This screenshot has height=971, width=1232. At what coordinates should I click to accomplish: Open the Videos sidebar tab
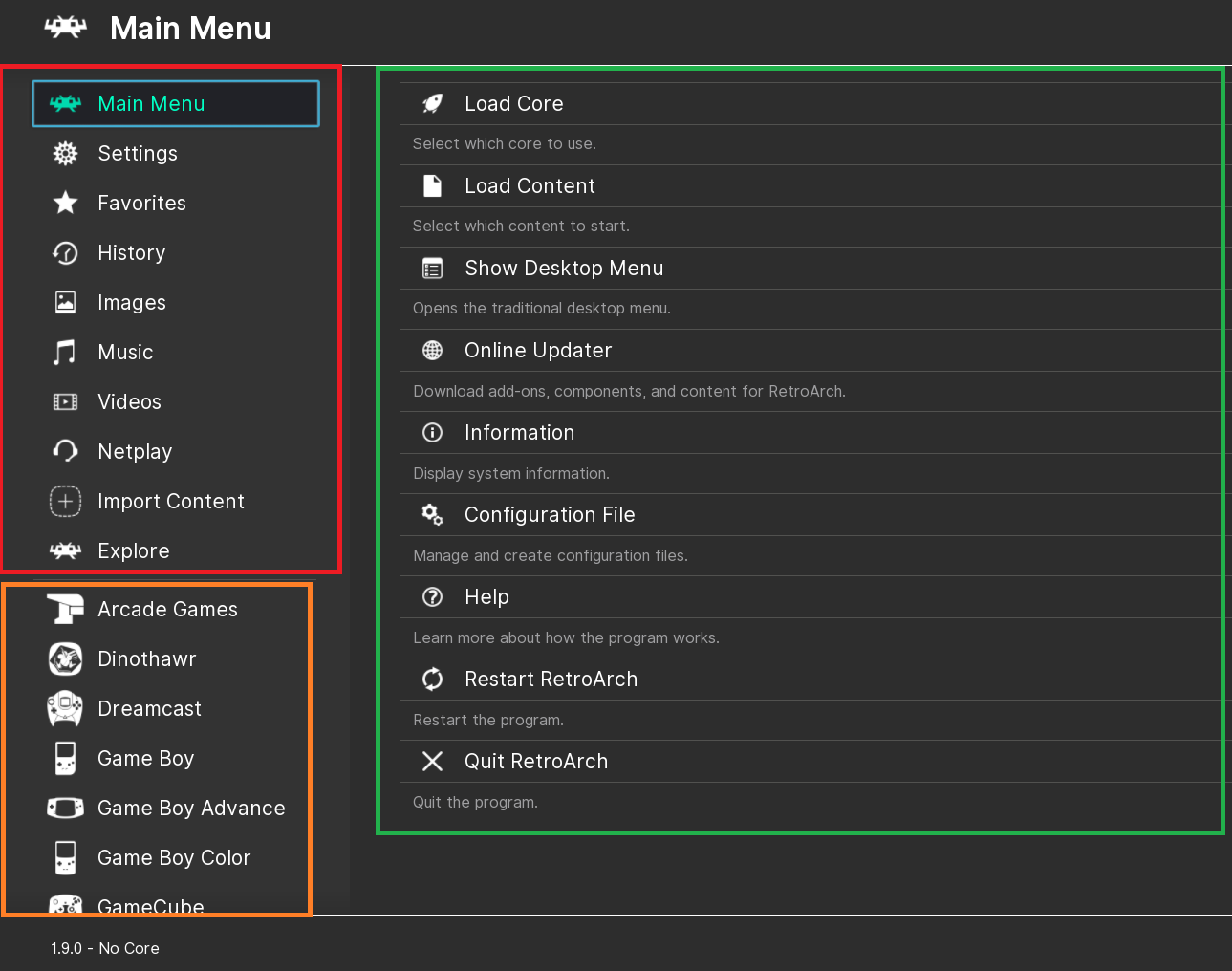(176, 401)
